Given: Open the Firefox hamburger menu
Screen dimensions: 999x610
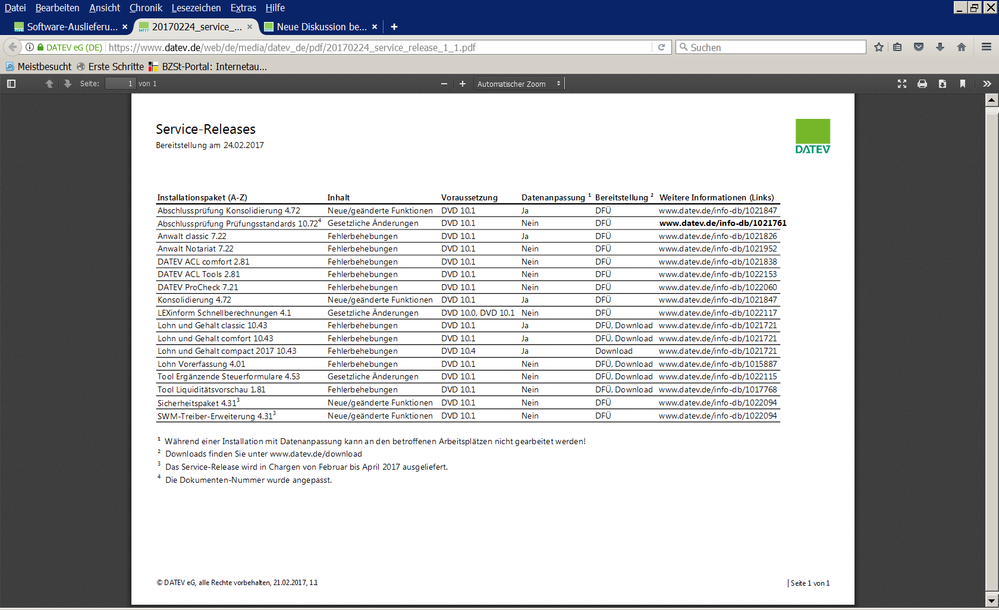Looking at the screenshot, I should (x=986, y=47).
